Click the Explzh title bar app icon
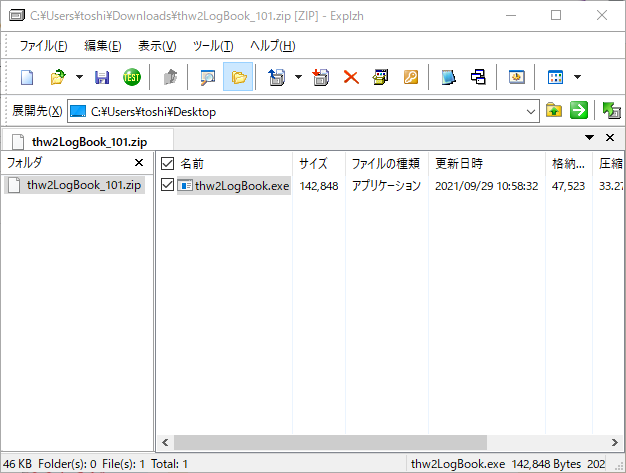The image size is (626, 473). click(x=17, y=16)
